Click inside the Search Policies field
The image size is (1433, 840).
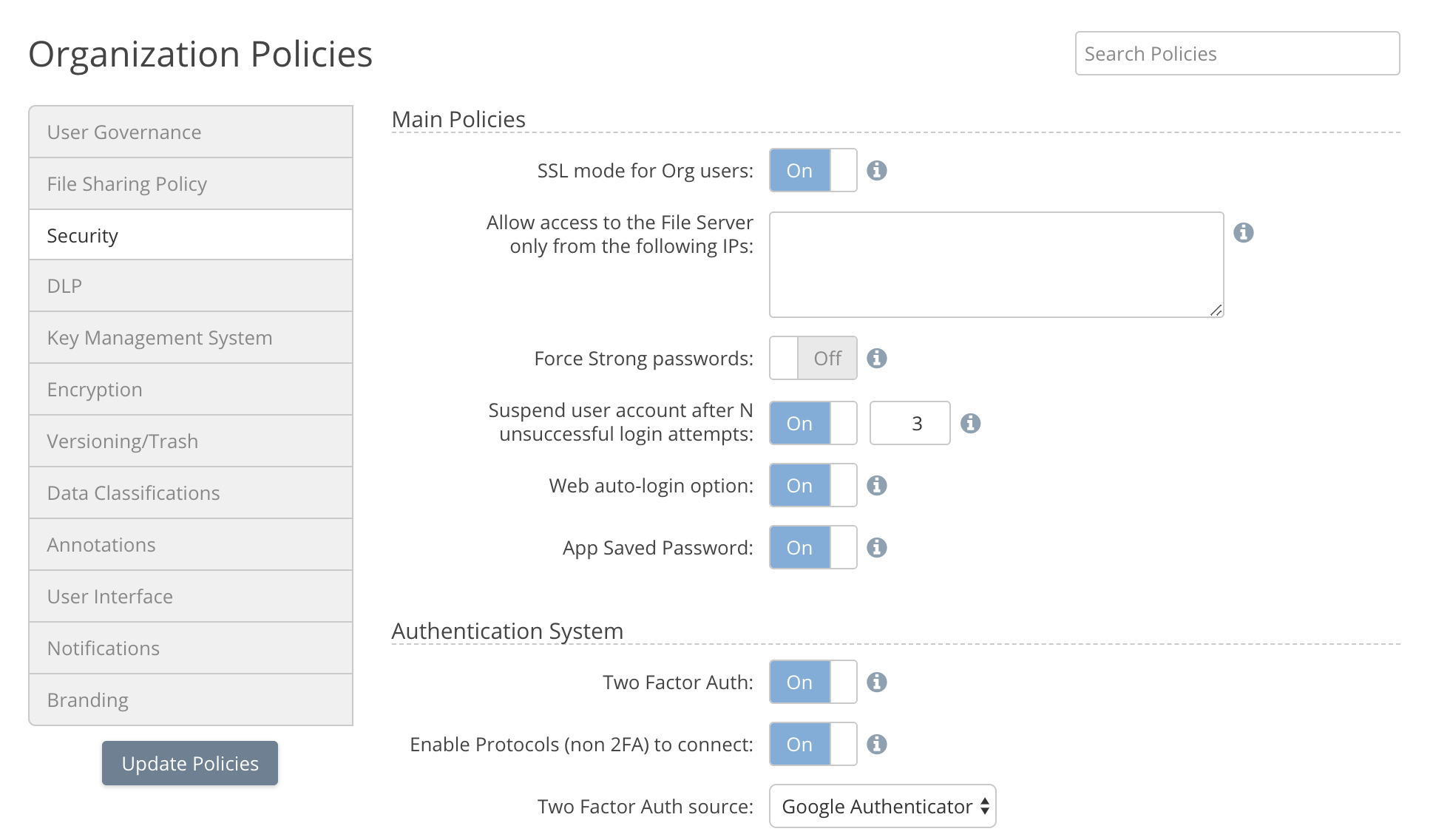pyautogui.click(x=1236, y=53)
